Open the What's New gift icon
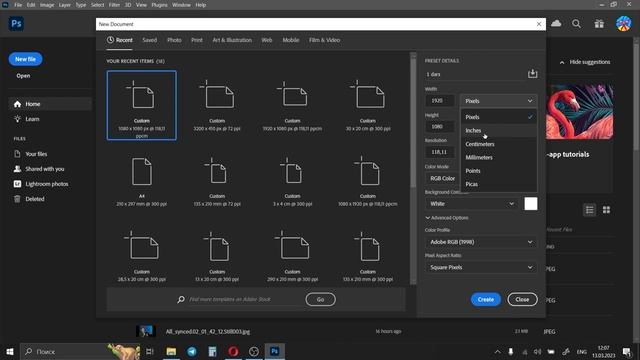The height and width of the screenshot is (360, 640). [599, 24]
